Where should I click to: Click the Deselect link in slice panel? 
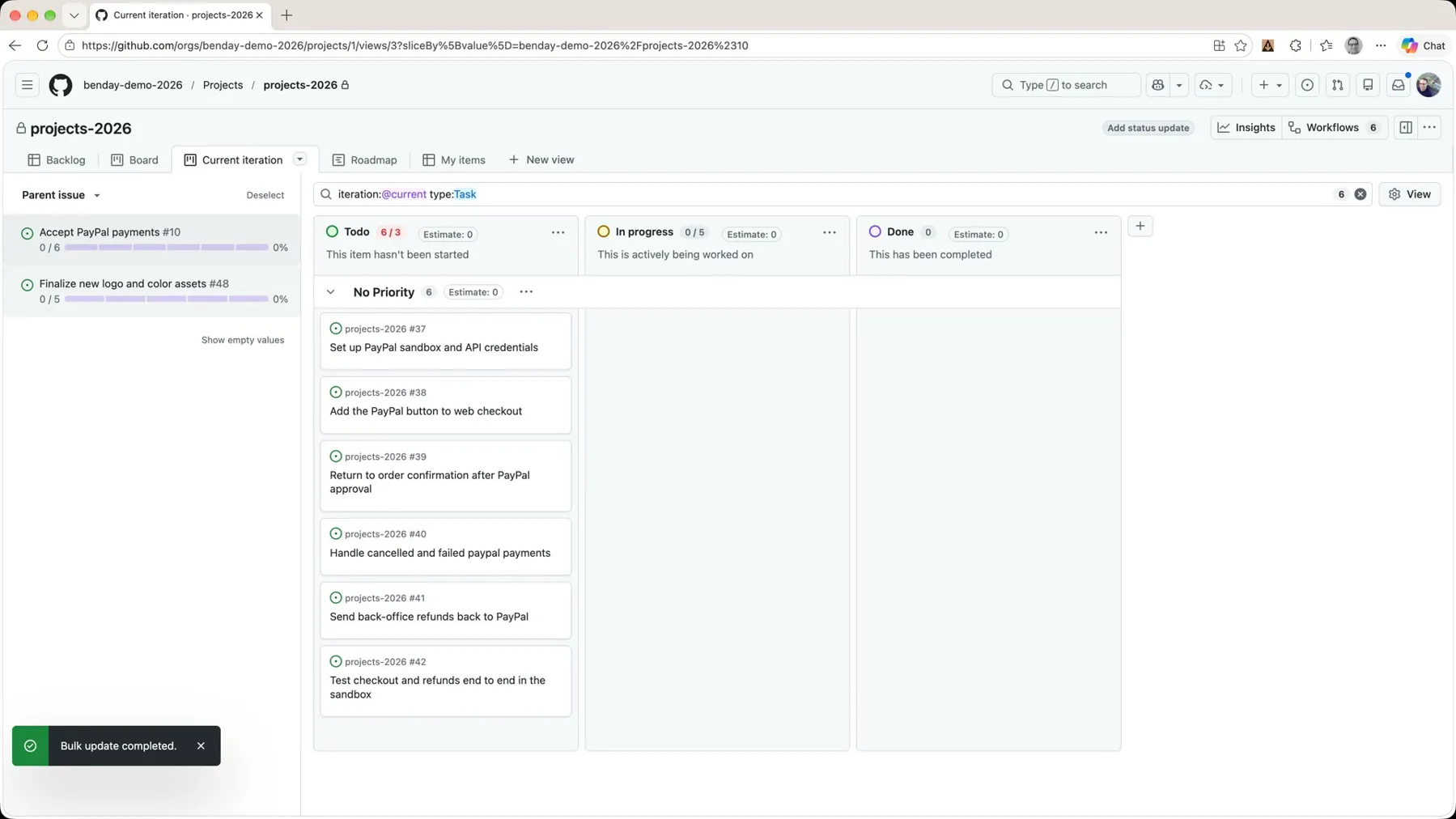click(265, 195)
